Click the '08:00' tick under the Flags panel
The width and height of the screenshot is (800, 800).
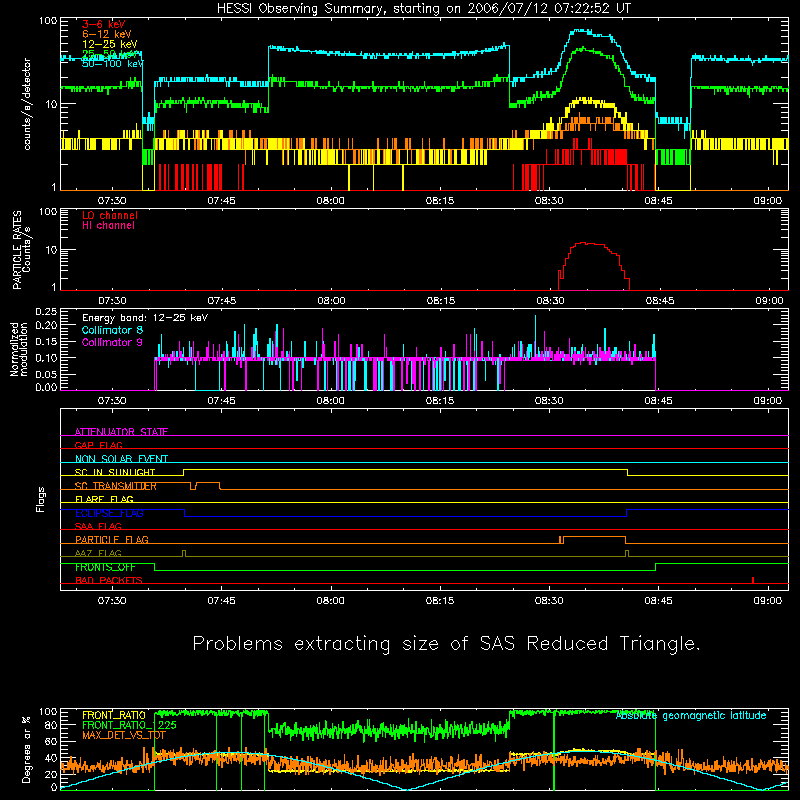tap(331, 601)
